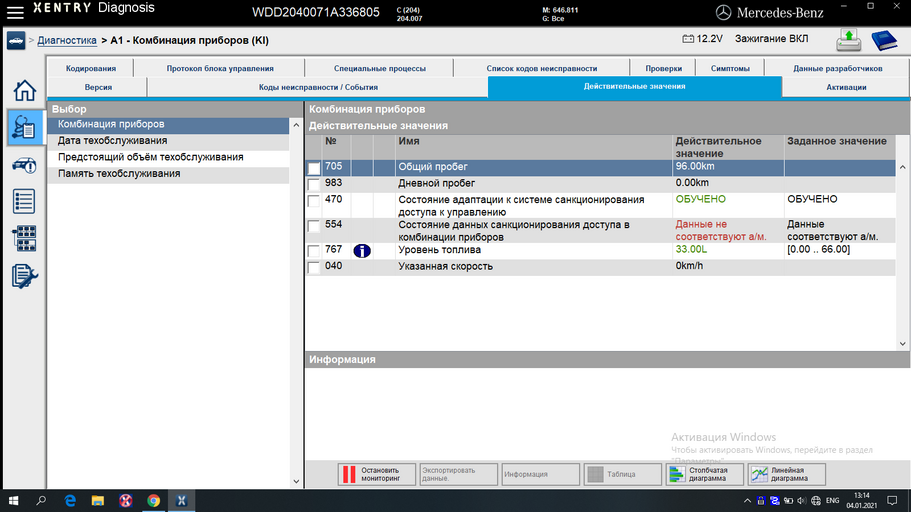911x512 pixels.
Task: Select Предстоящий объём техобслуживания item
Action: pos(168,157)
